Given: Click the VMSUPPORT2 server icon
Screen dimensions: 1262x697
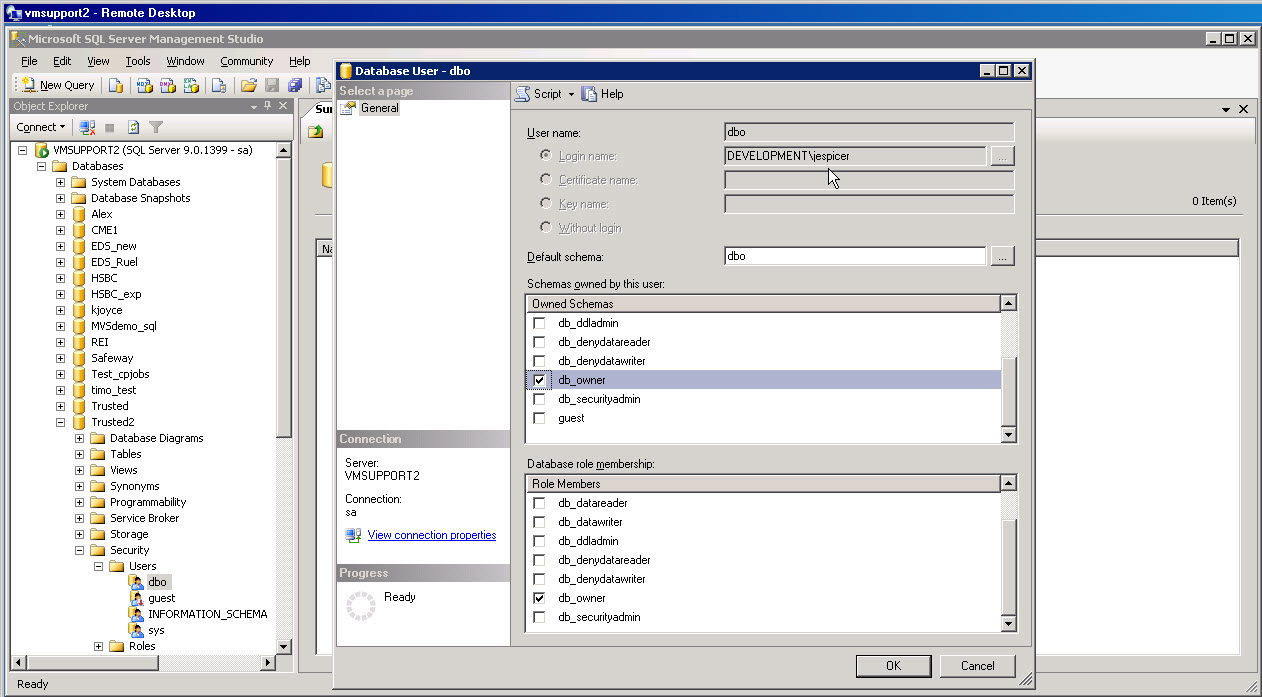Looking at the screenshot, I should click(x=42, y=150).
